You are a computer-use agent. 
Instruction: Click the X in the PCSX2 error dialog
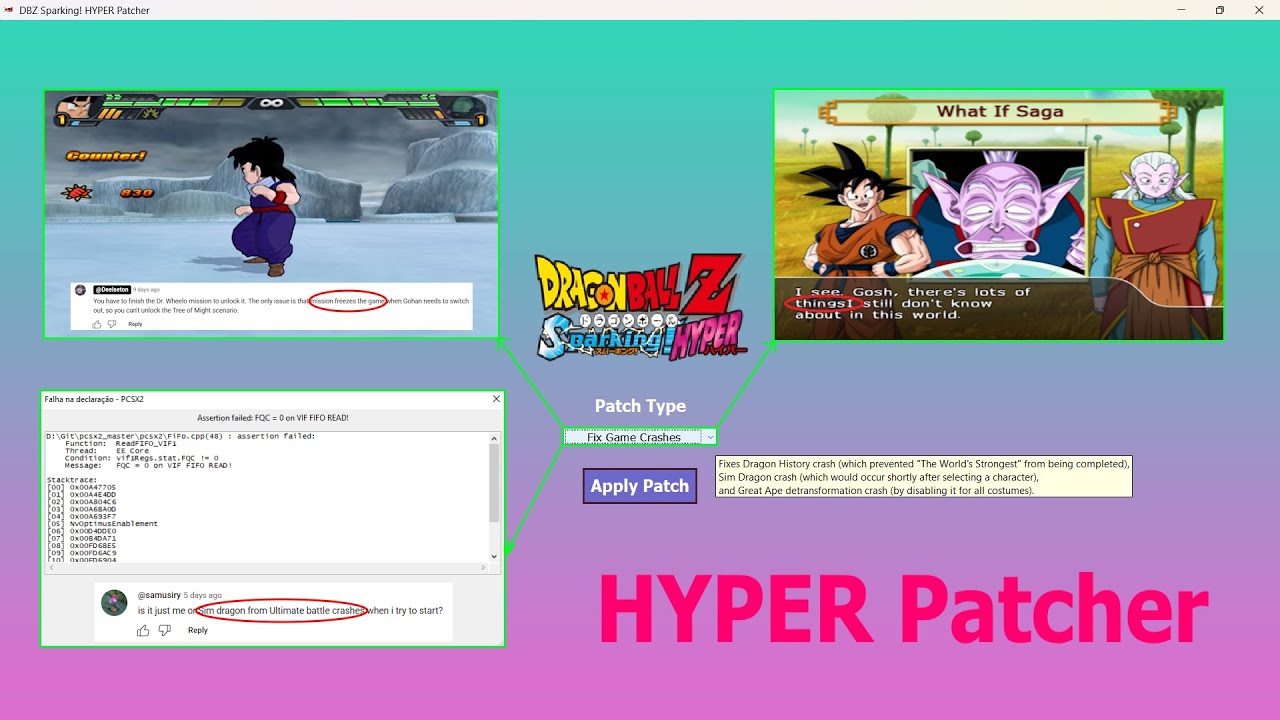pyautogui.click(x=496, y=399)
